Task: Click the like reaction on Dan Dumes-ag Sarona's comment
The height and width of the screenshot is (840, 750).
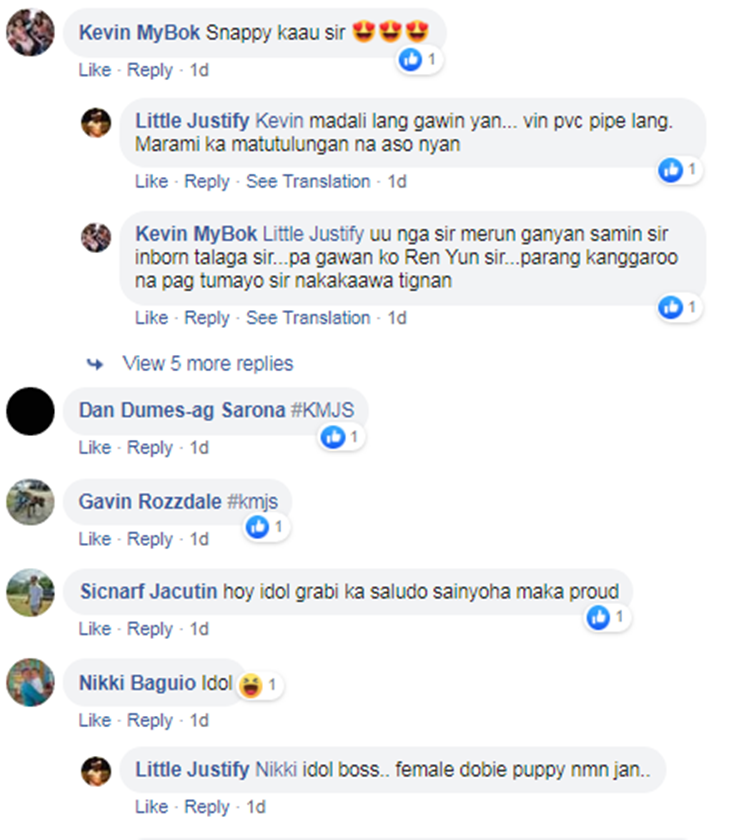Action: (x=333, y=437)
